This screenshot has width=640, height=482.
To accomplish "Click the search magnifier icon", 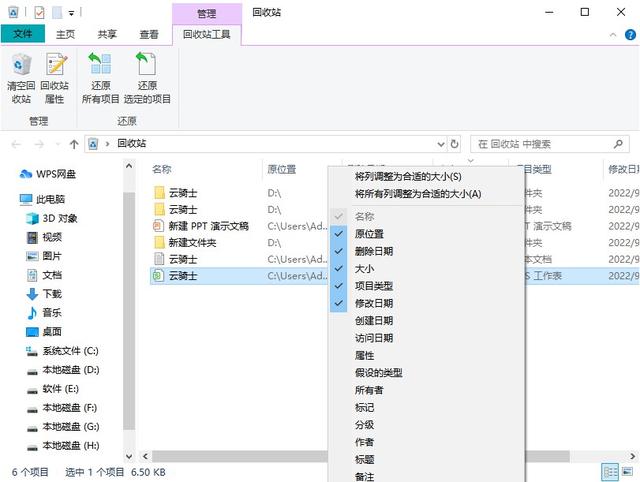I will point(618,144).
